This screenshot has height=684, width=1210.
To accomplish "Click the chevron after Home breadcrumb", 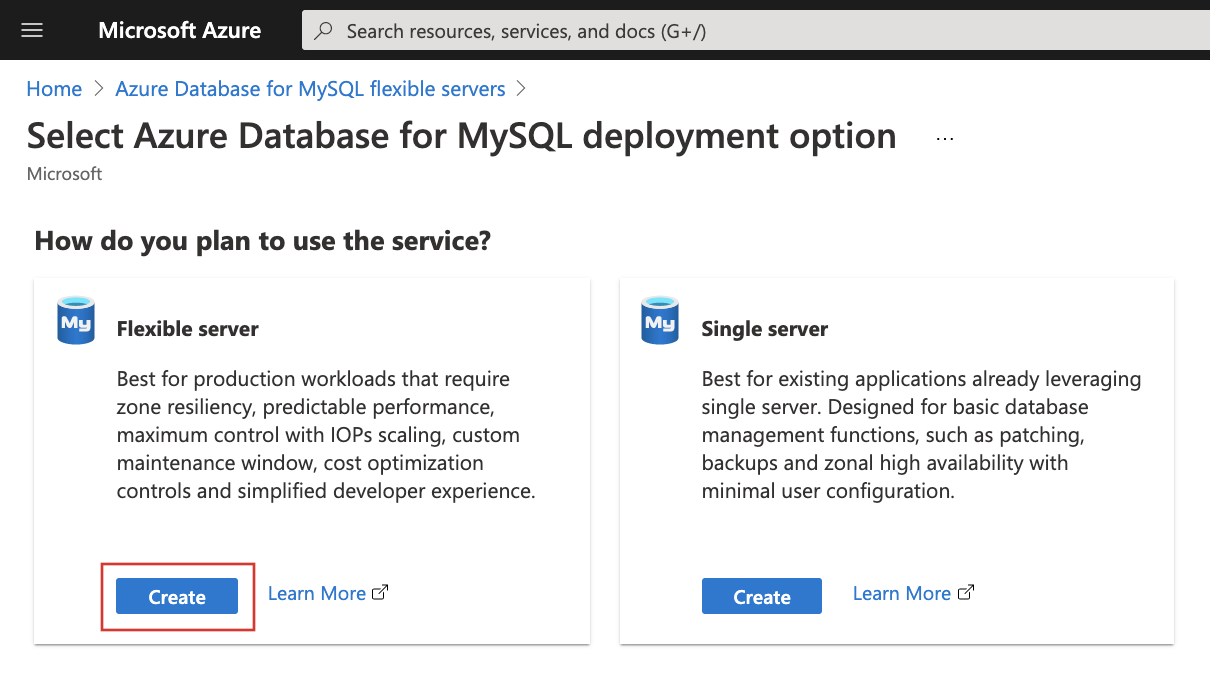I will click(98, 89).
